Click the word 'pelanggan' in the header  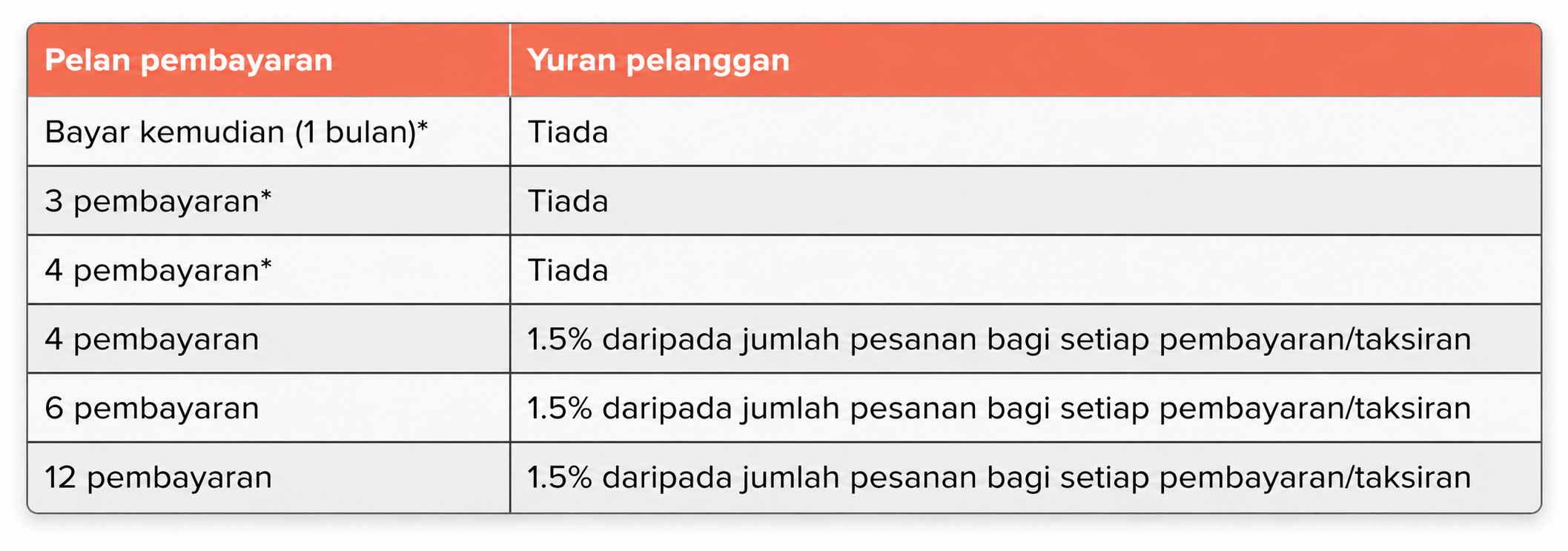pos(708,61)
